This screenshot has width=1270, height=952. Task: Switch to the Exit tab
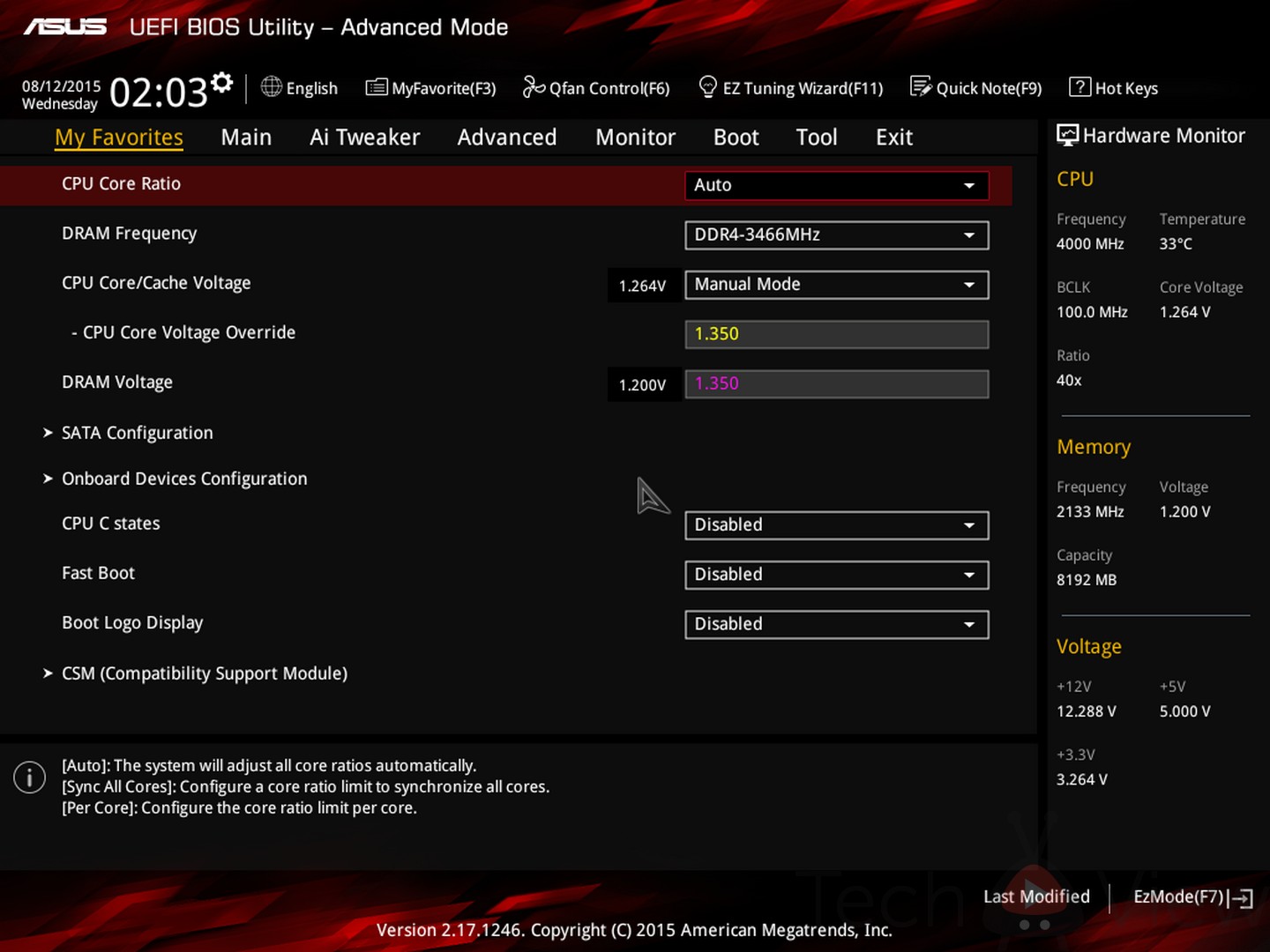pyautogui.click(x=893, y=138)
